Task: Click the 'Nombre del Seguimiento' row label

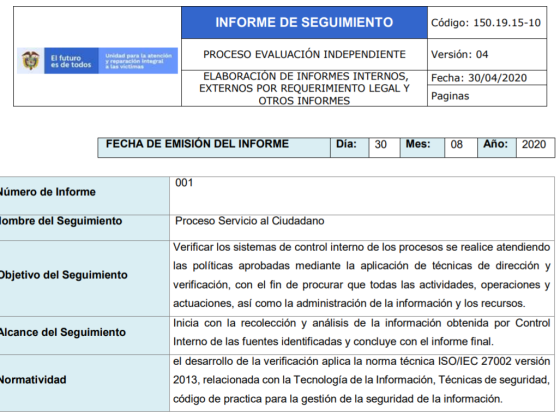Action: click(x=60, y=221)
